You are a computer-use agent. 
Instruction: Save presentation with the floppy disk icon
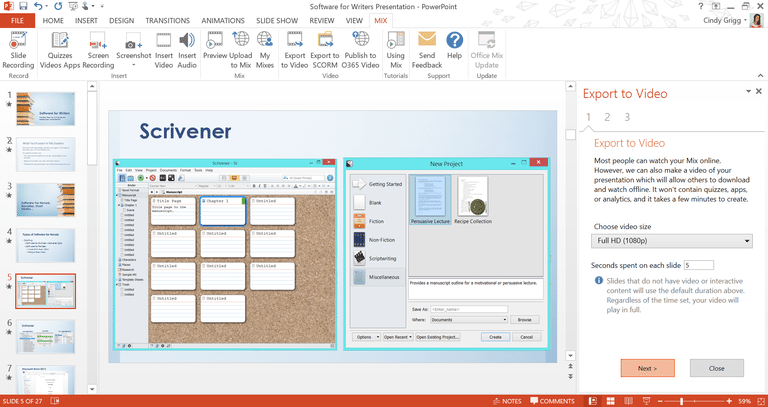[x=23, y=6]
